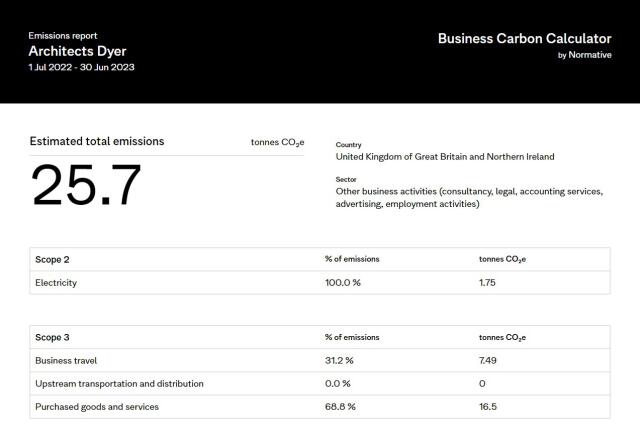
Task: Select the Business travel row
Action: pos(320,360)
